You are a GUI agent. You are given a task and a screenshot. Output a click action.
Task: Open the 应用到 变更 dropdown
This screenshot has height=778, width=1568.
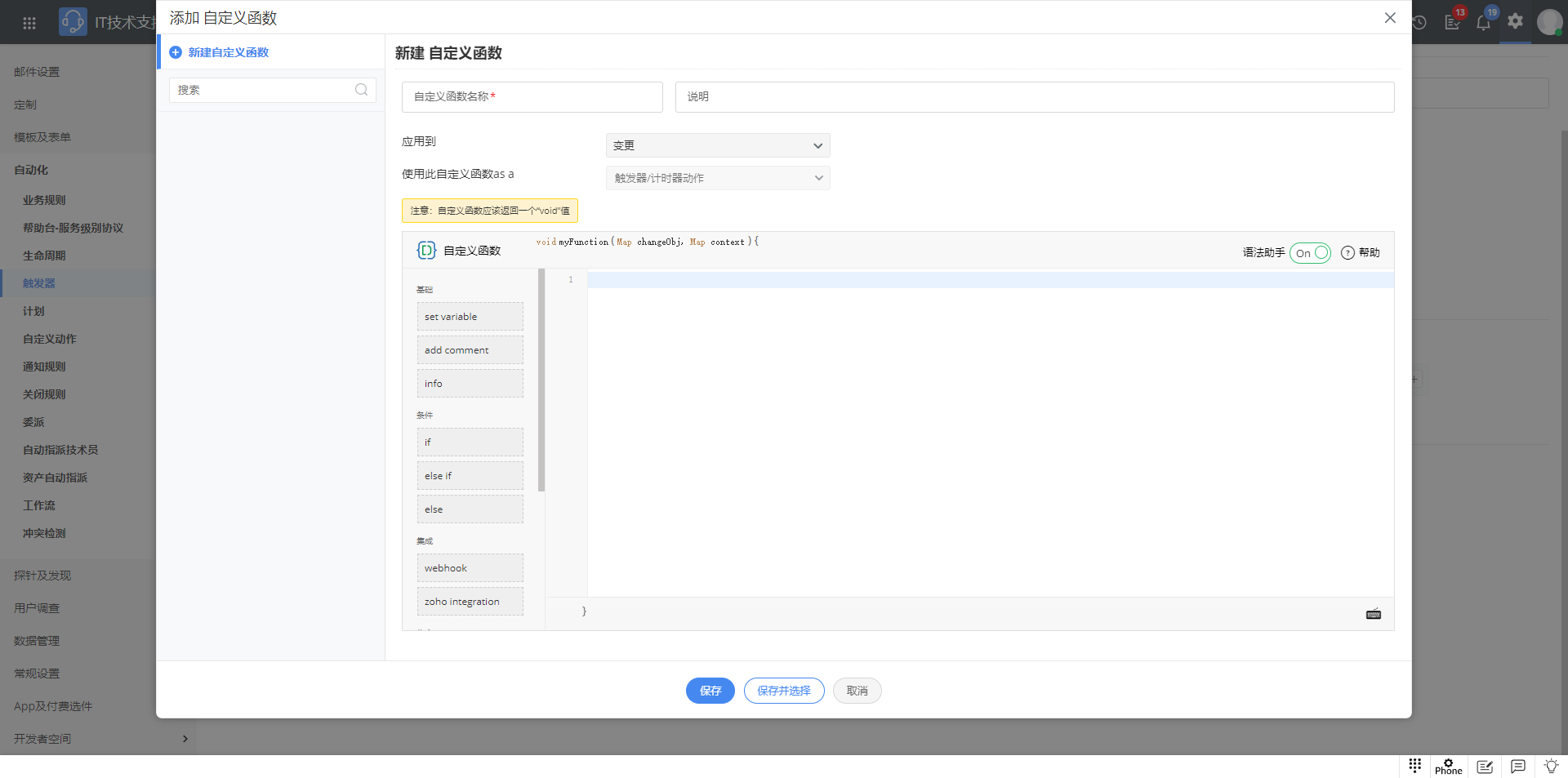pyautogui.click(x=718, y=145)
